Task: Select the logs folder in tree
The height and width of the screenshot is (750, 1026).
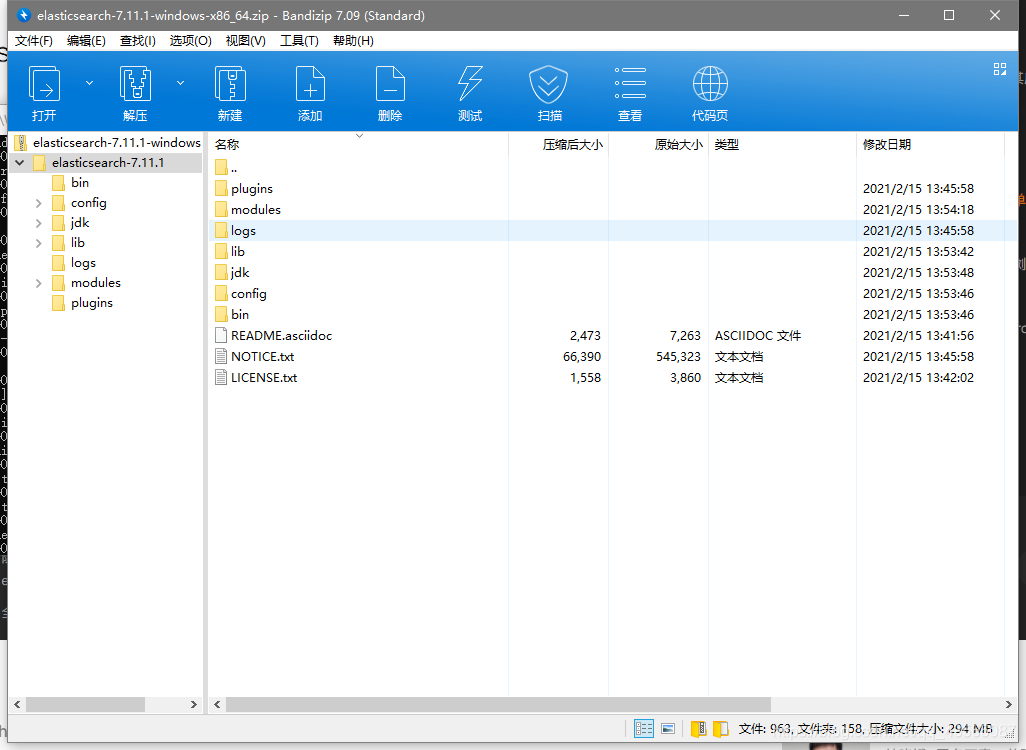Action: click(x=73, y=262)
